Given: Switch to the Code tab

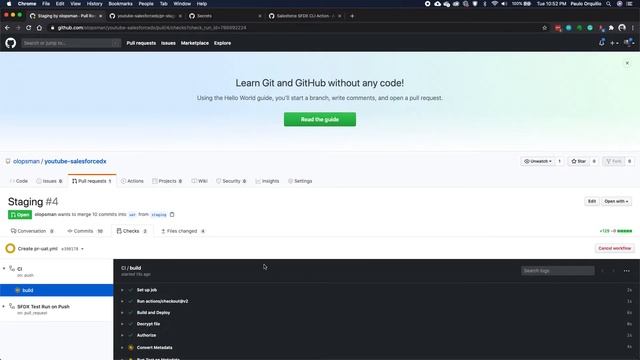Looking at the screenshot, I should [19, 181].
